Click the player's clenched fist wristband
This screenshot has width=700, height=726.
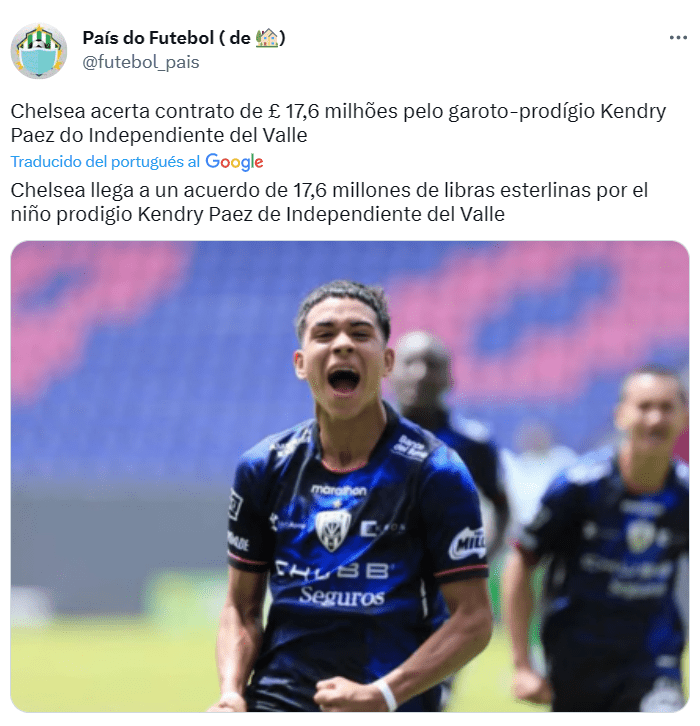coord(386,693)
